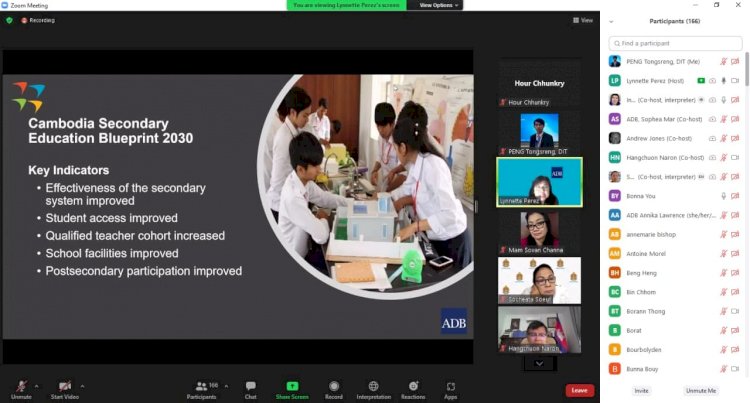
Task: Focus the Find a participant search box
Action: [675, 43]
